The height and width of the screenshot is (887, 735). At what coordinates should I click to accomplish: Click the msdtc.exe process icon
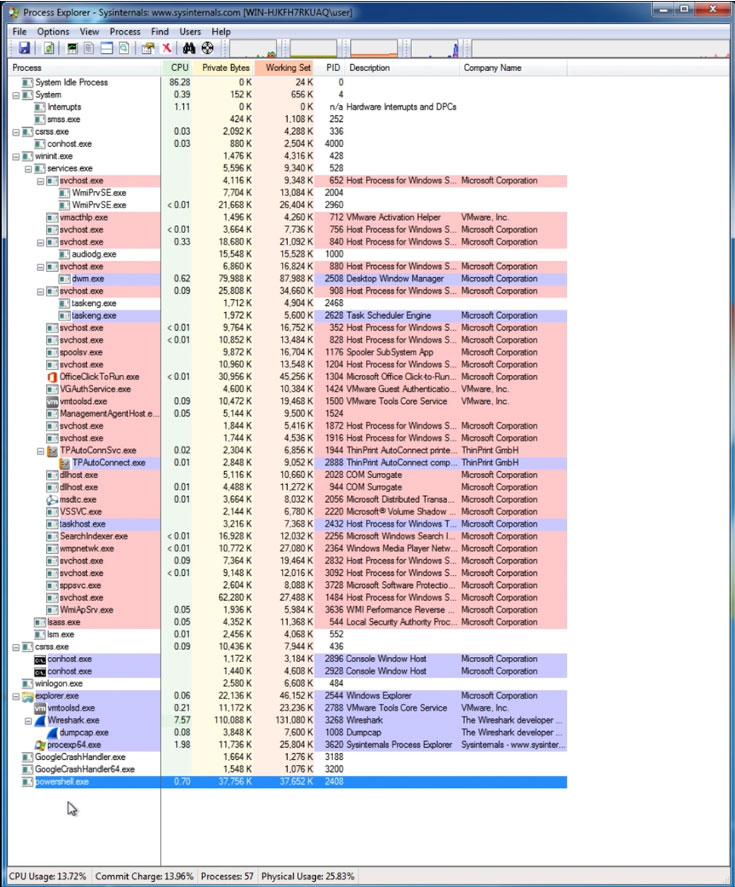tap(52, 500)
